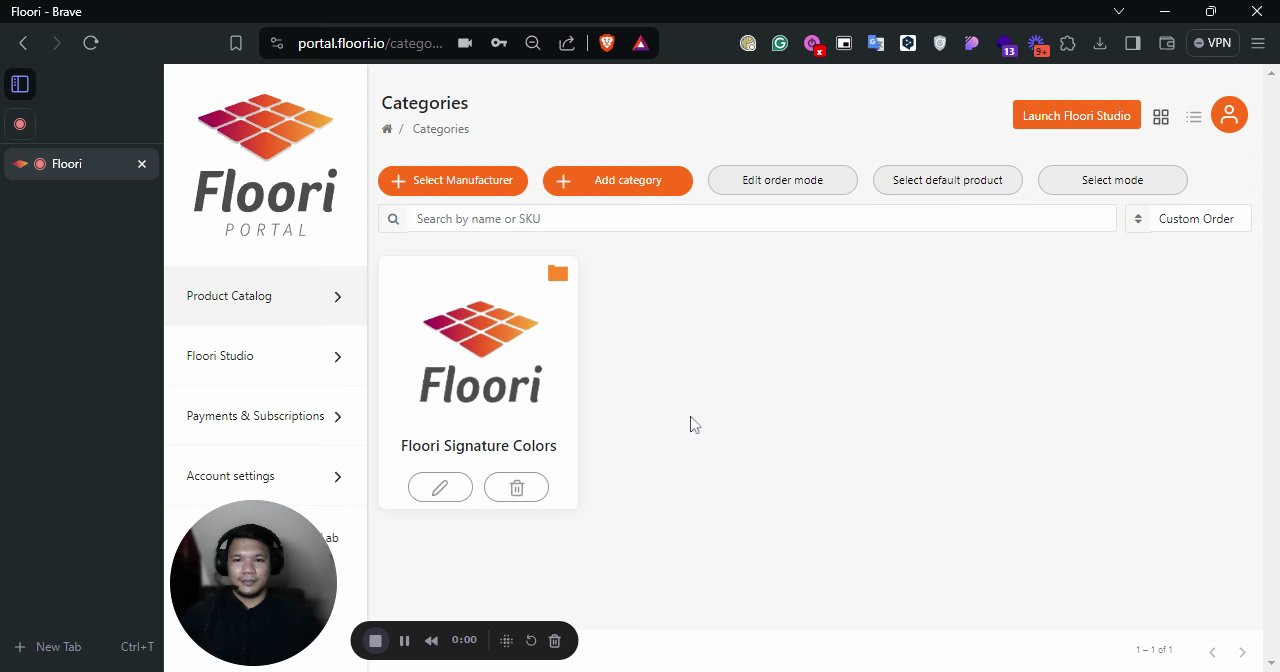The width and height of the screenshot is (1280, 672).
Task: Expand Product Catalog menu
Action: click(x=265, y=296)
